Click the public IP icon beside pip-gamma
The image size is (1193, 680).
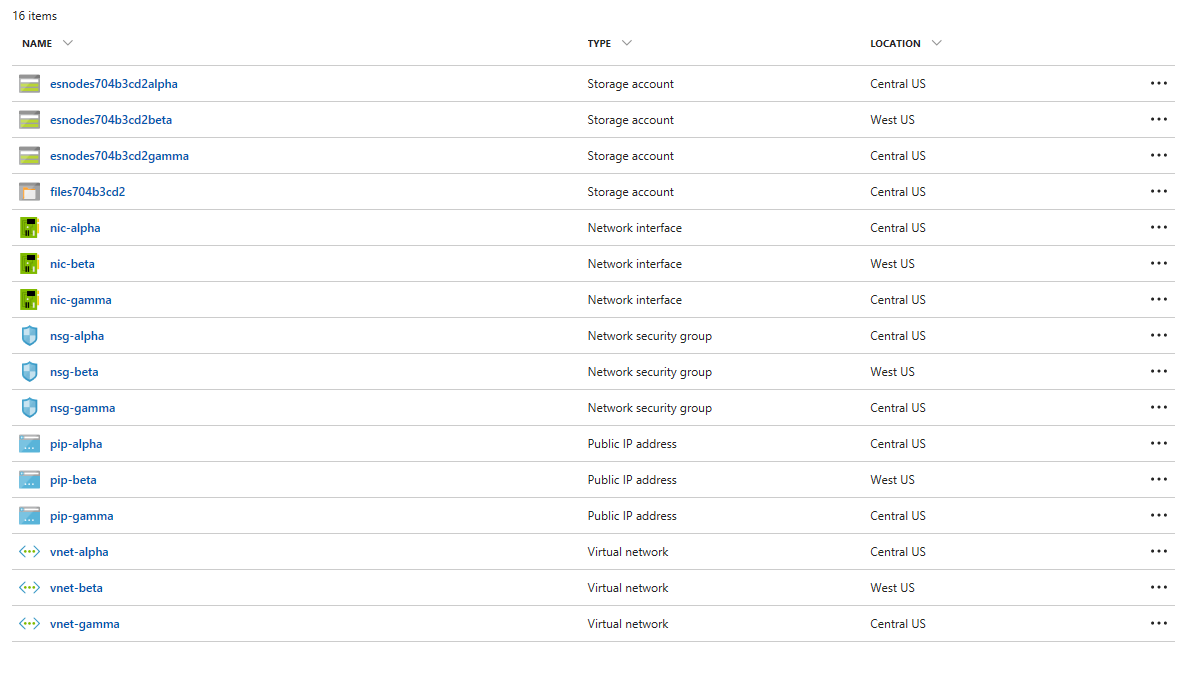29,516
